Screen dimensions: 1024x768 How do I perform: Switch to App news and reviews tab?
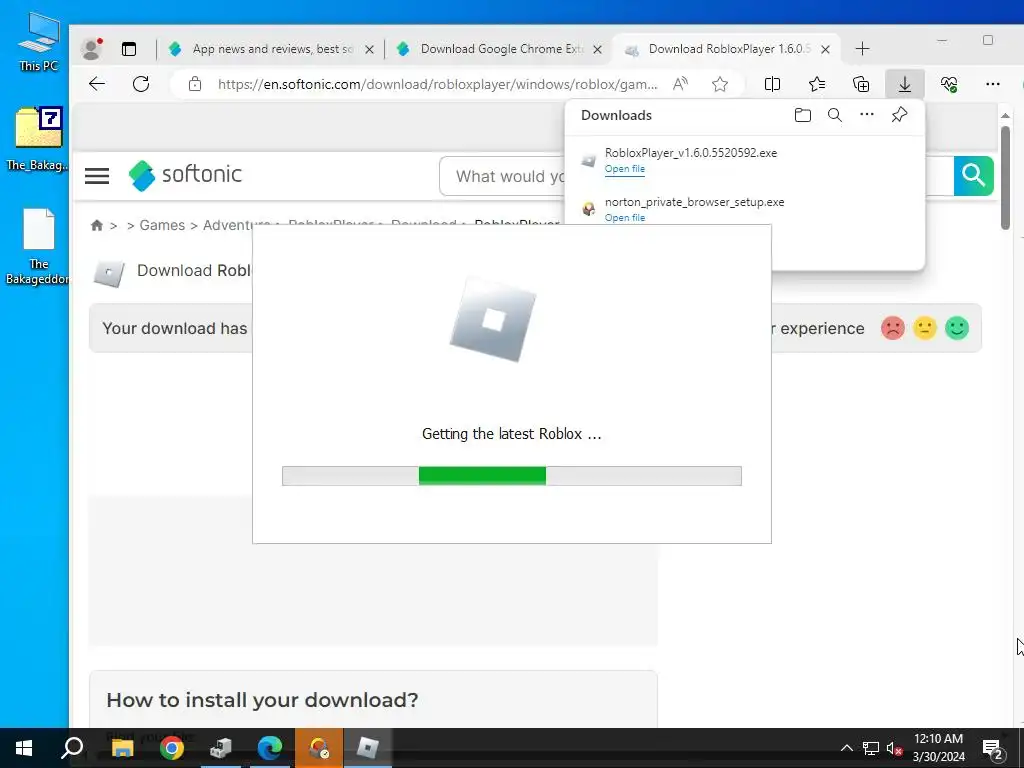(271, 49)
